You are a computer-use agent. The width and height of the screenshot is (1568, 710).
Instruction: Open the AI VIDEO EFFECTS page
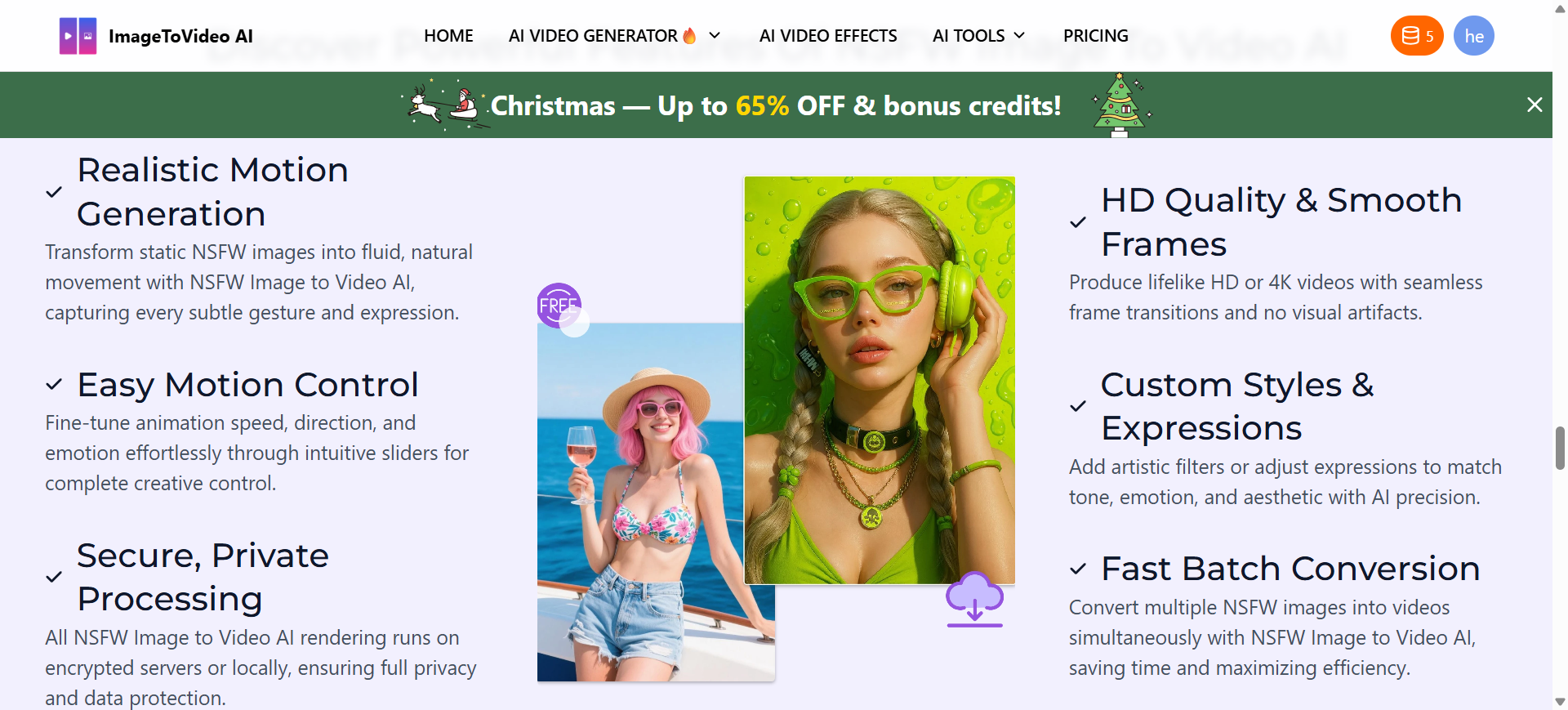[x=828, y=35]
